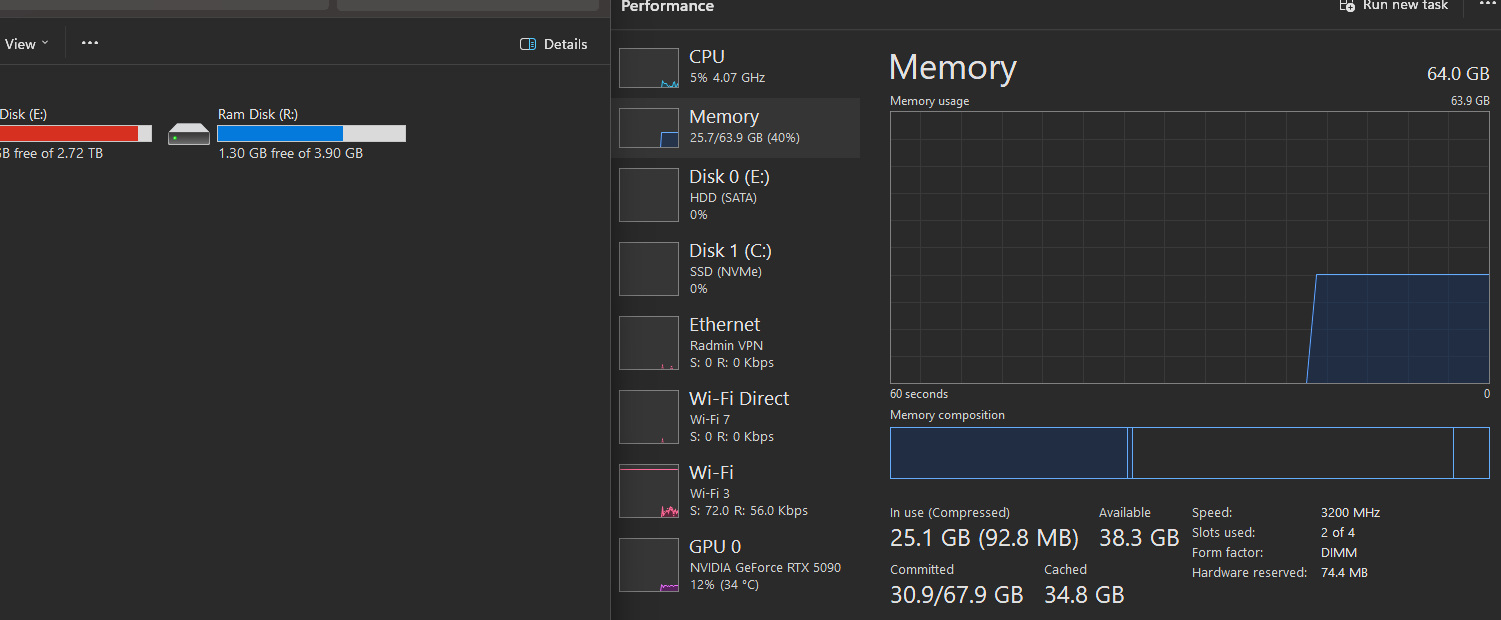Click 1.30 GB free of 3.90 GB text
This screenshot has height=620, width=1501.
290,154
